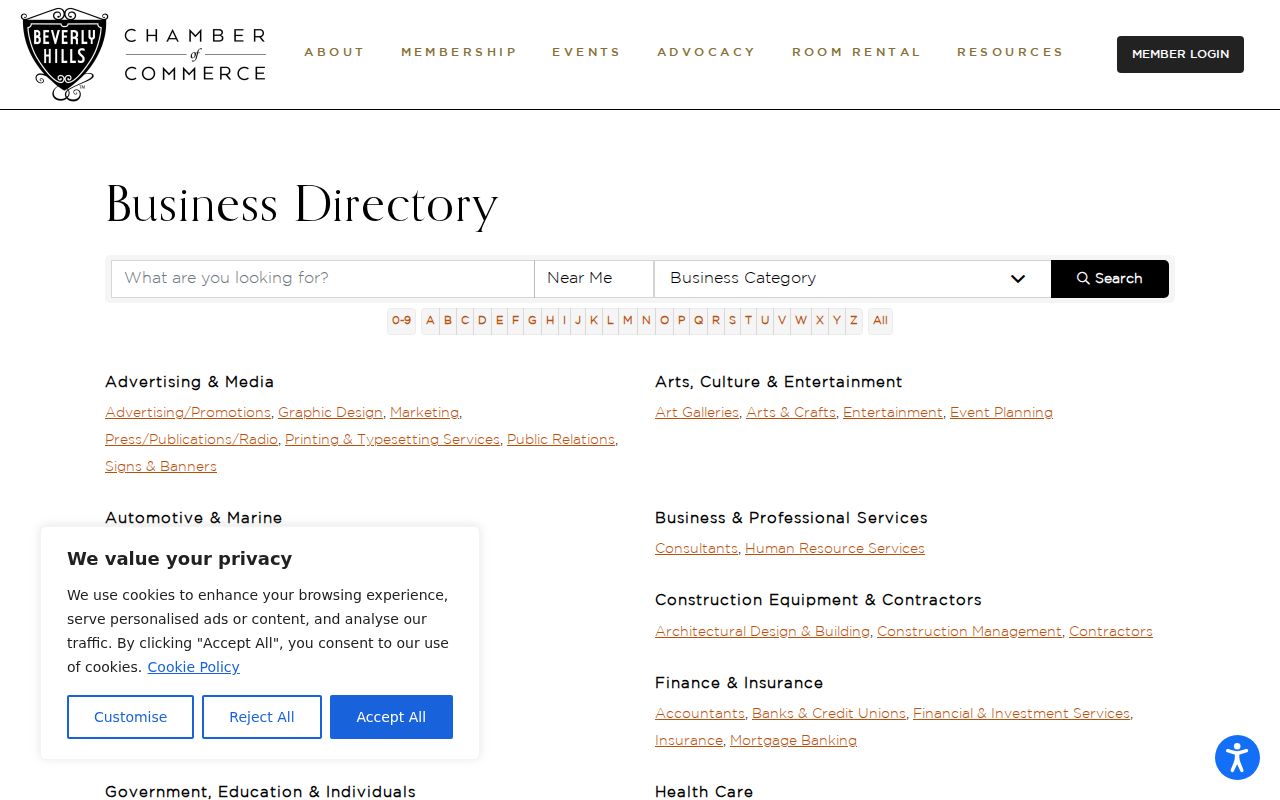Open Entertainment category link
Screen dimensions: 1280x800
(893, 412)
